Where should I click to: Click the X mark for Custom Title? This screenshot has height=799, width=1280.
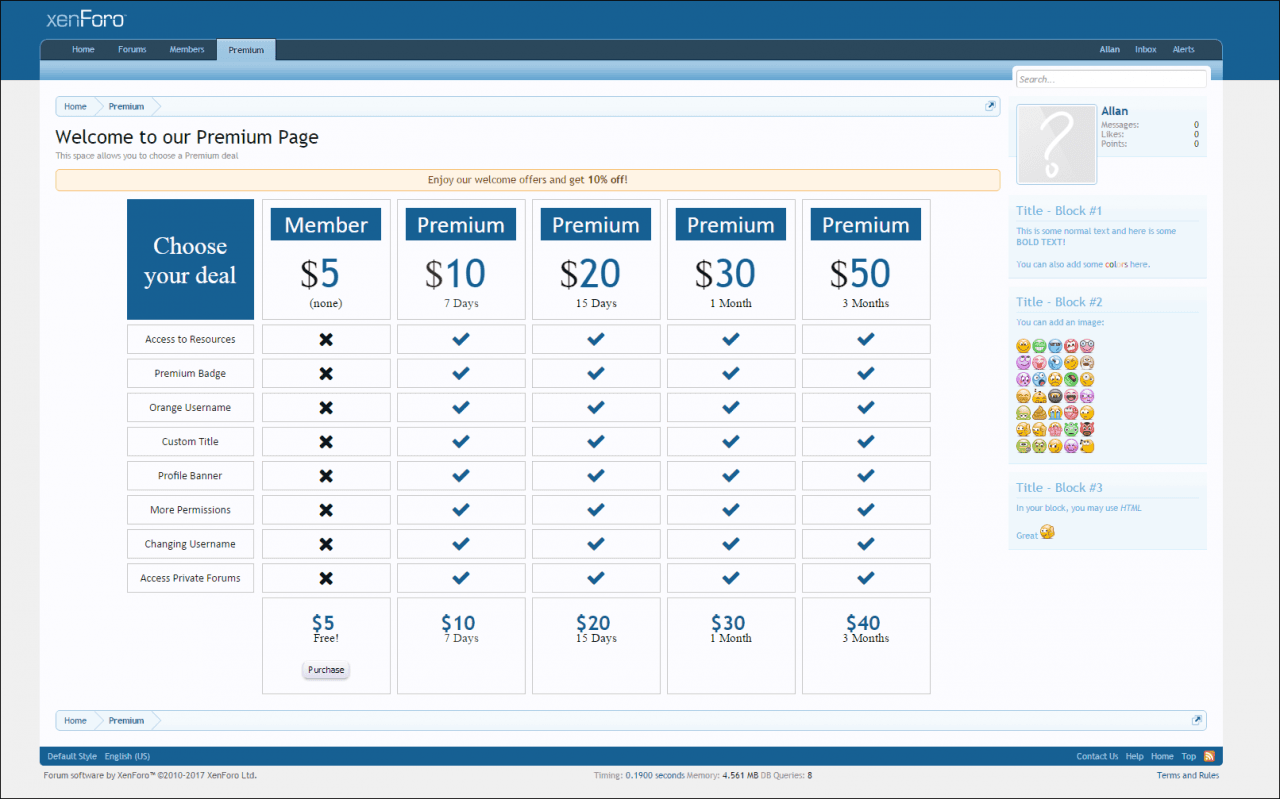(326, 441)
